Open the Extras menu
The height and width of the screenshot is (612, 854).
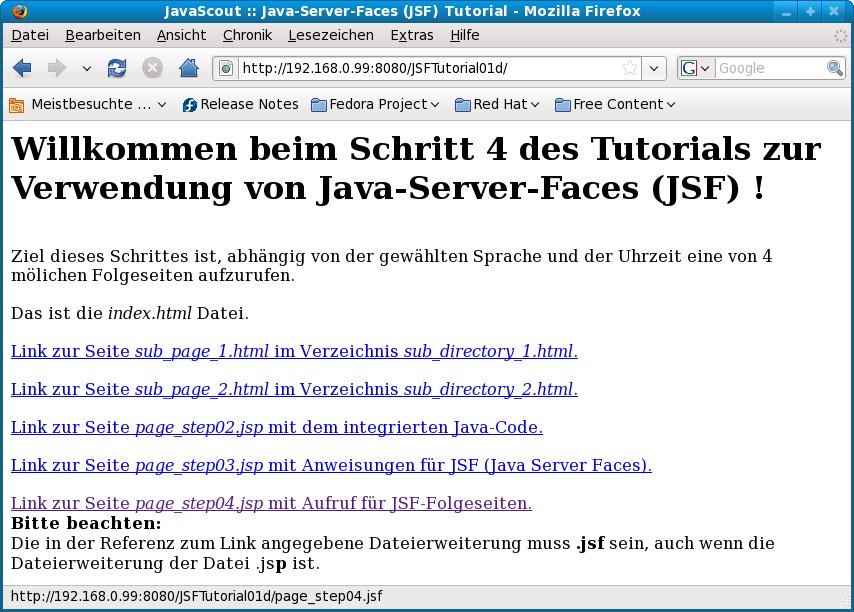[411, 35]
